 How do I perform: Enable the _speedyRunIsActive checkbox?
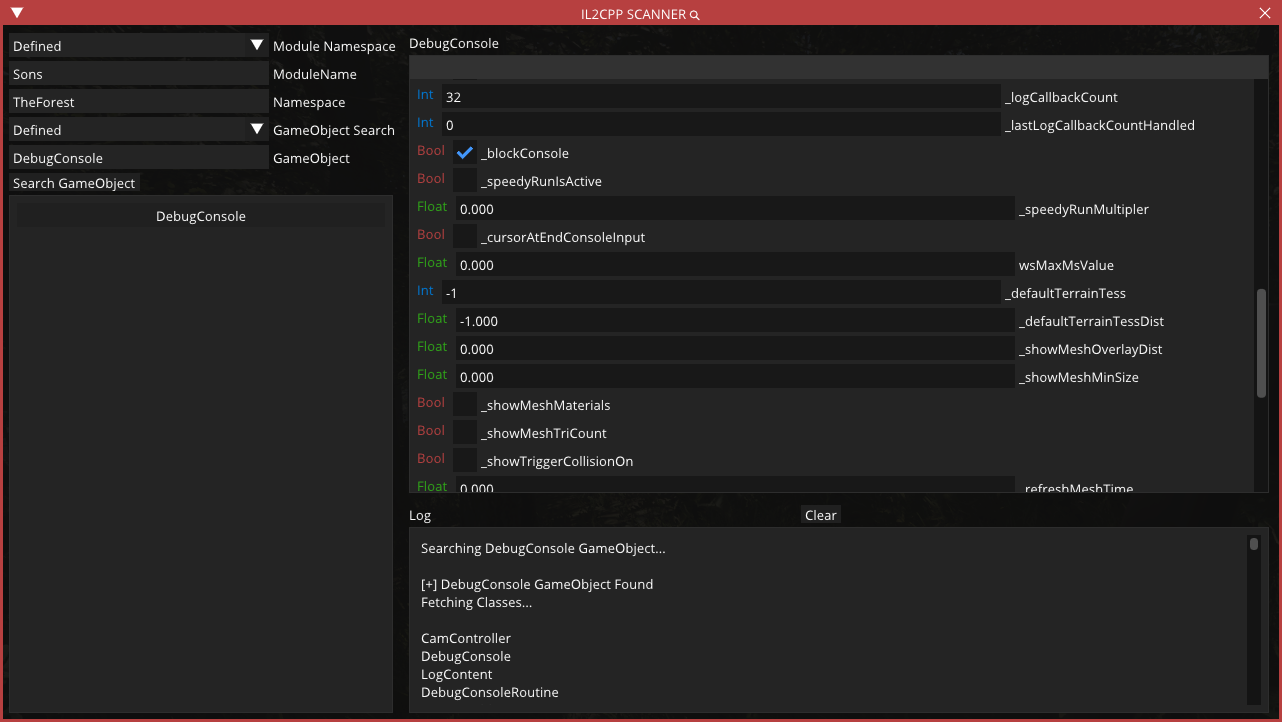pos(464,181)
